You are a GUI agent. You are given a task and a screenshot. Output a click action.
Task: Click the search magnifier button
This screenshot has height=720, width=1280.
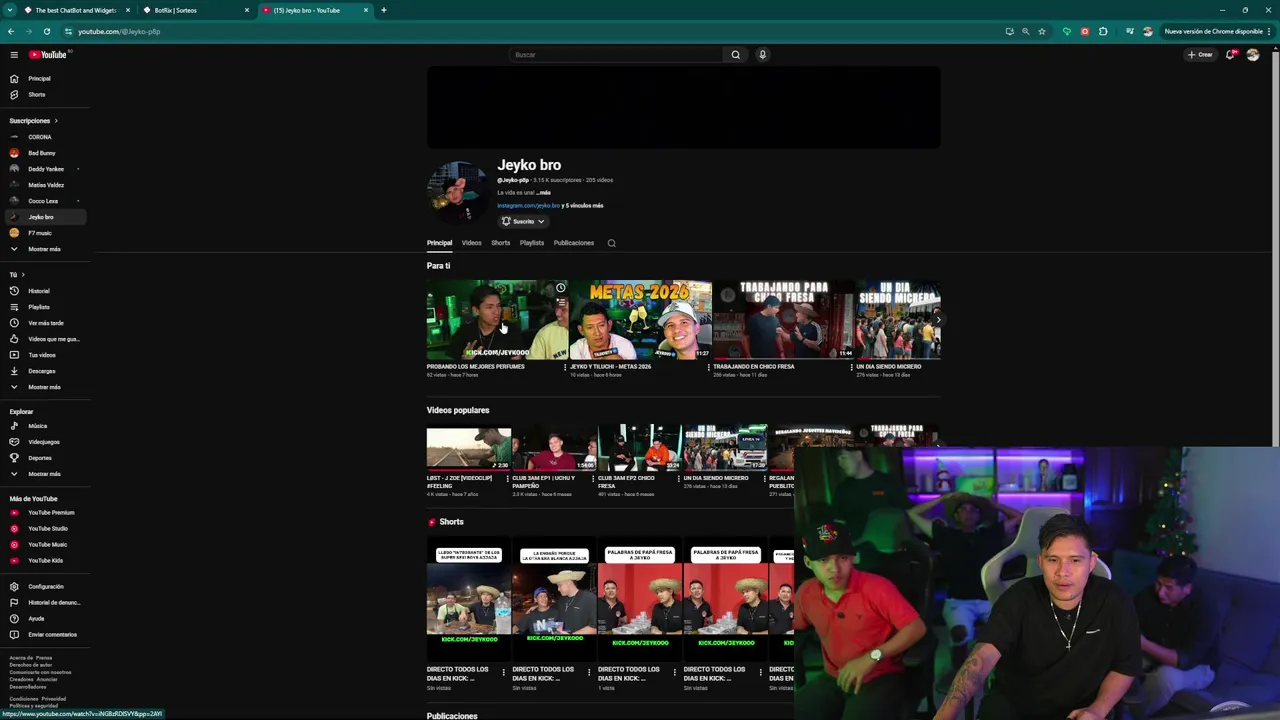coord(736,55)
